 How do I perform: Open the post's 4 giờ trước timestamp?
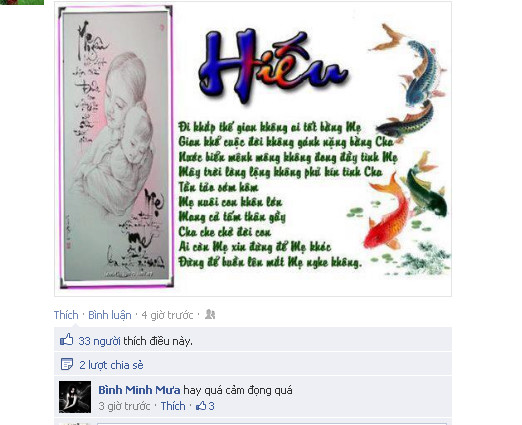(x=167, y=315)
